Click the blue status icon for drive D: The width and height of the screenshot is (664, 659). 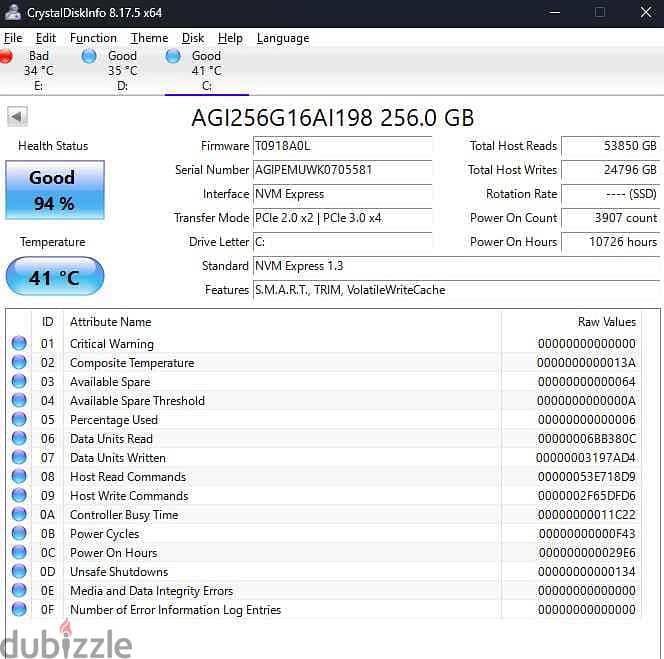[x=89, y=56]
